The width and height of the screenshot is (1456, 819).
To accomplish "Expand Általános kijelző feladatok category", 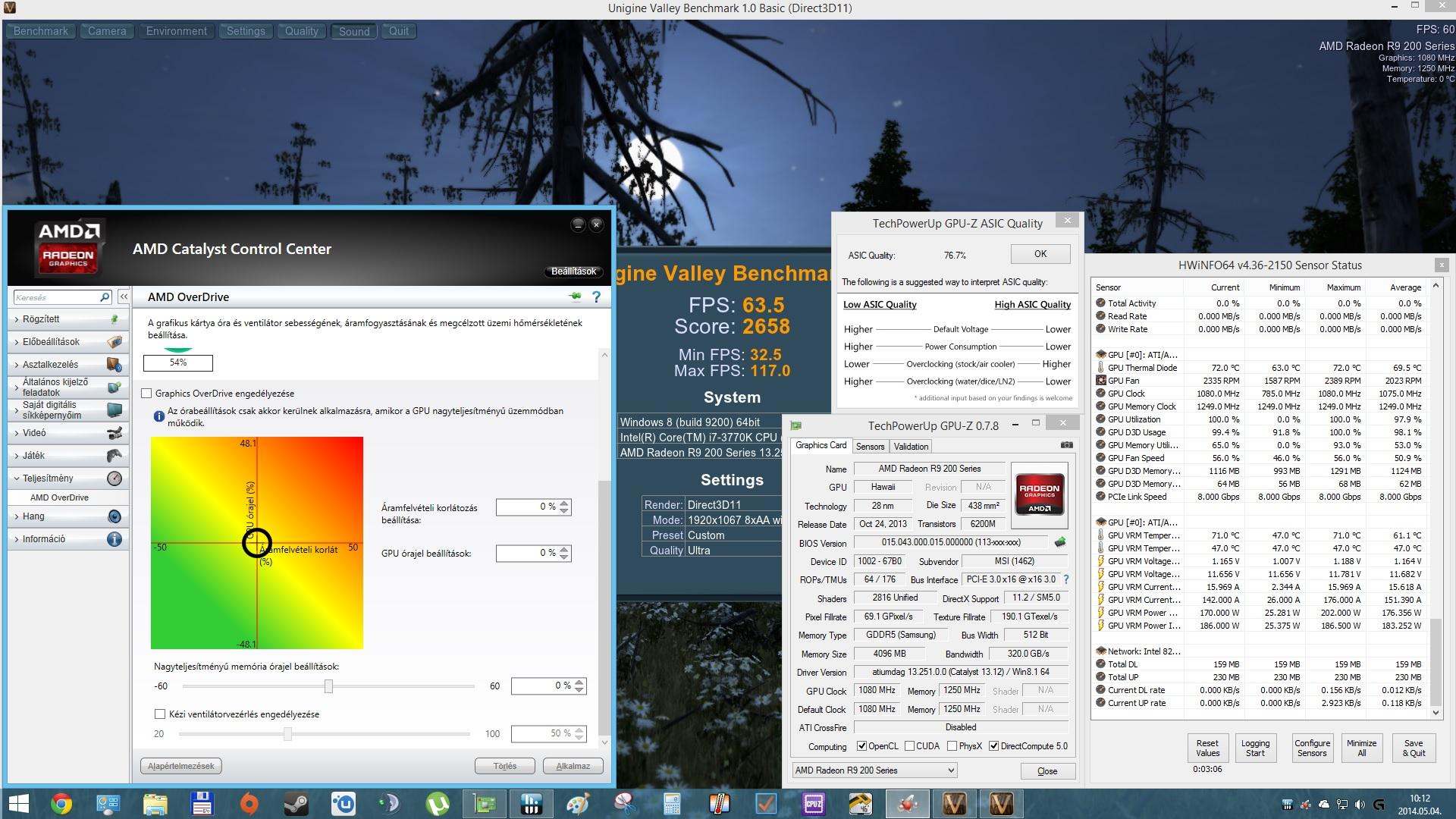I will tap(68, 388).
